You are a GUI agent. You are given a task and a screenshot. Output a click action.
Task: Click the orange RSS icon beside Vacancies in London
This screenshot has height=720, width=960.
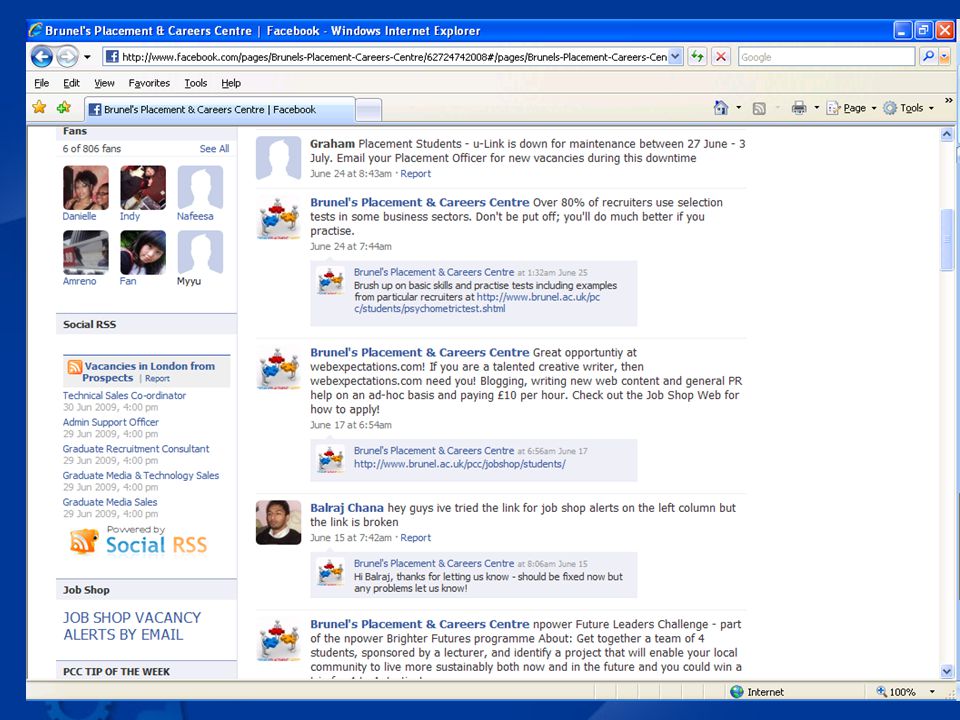tap(75, 367)
